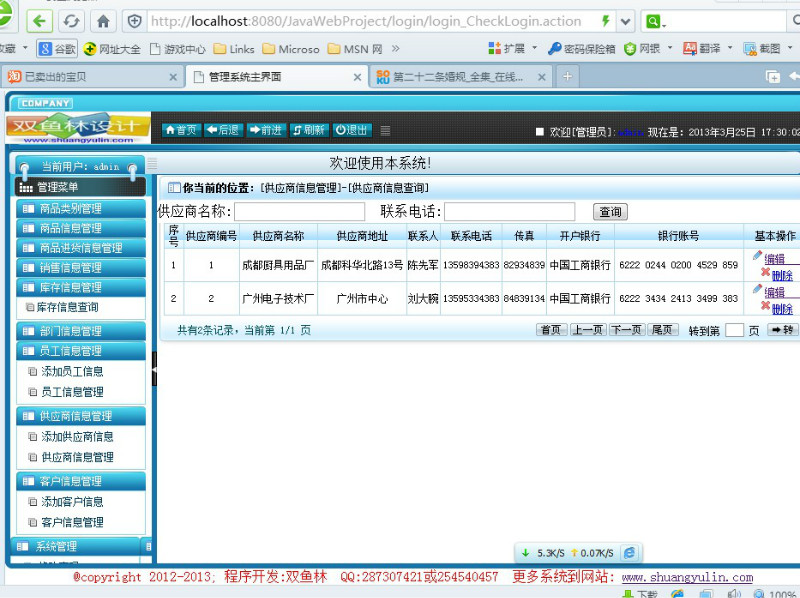This screenshot has width=800, height=598.
Task: Expand the 部门信息管理 menu section
Action: tap(81, 331)
